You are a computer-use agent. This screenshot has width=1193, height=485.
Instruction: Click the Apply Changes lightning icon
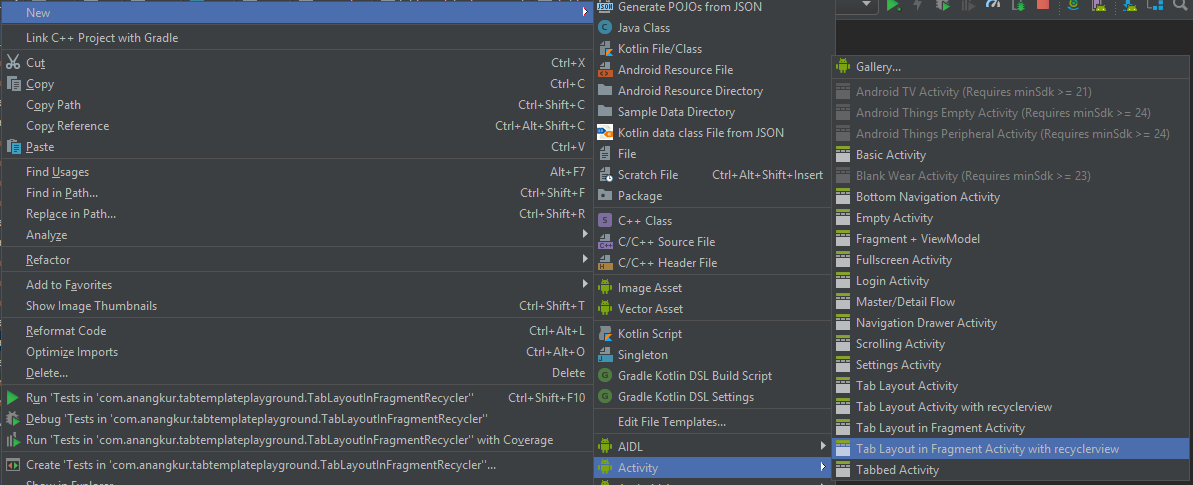(x=918, y=5)
